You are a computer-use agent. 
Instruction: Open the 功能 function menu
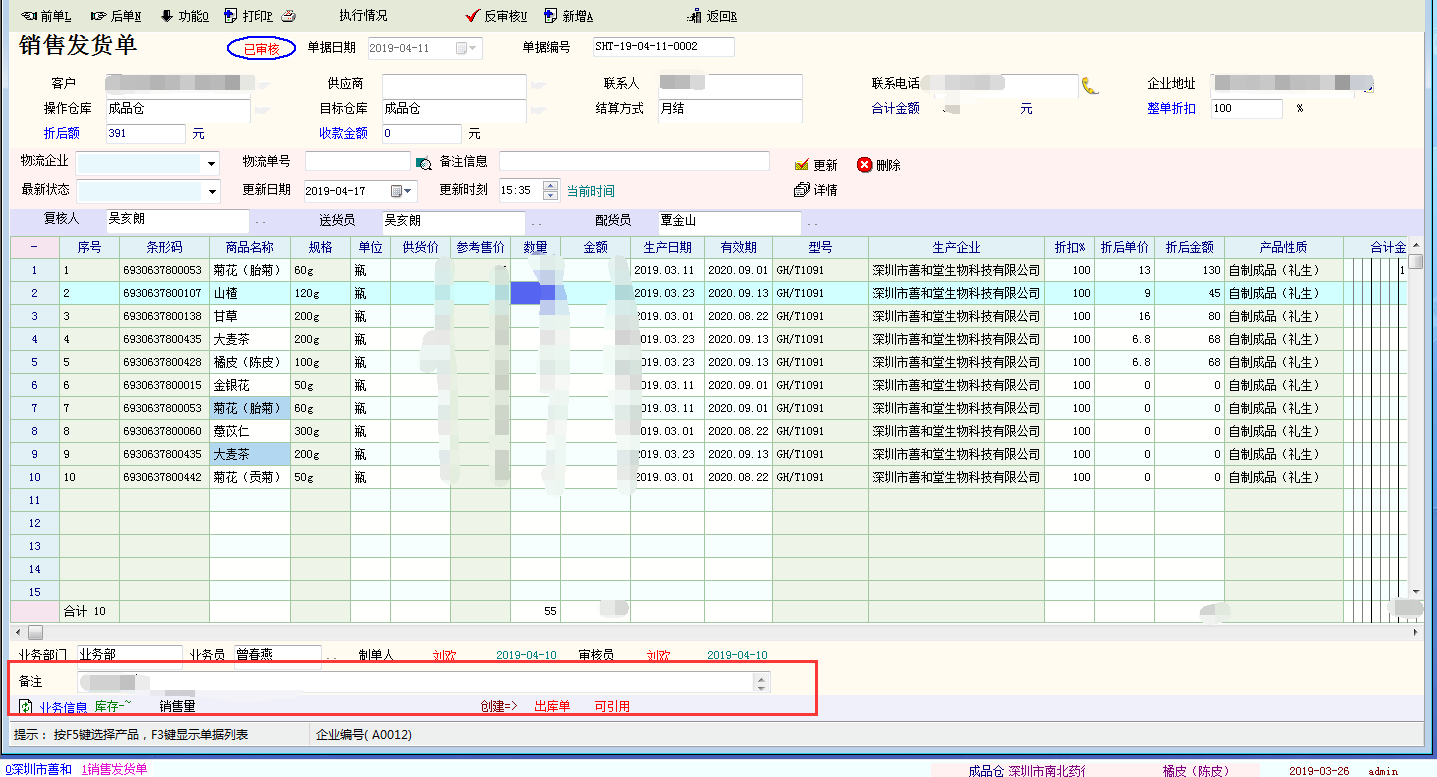[x=184, y=16]
